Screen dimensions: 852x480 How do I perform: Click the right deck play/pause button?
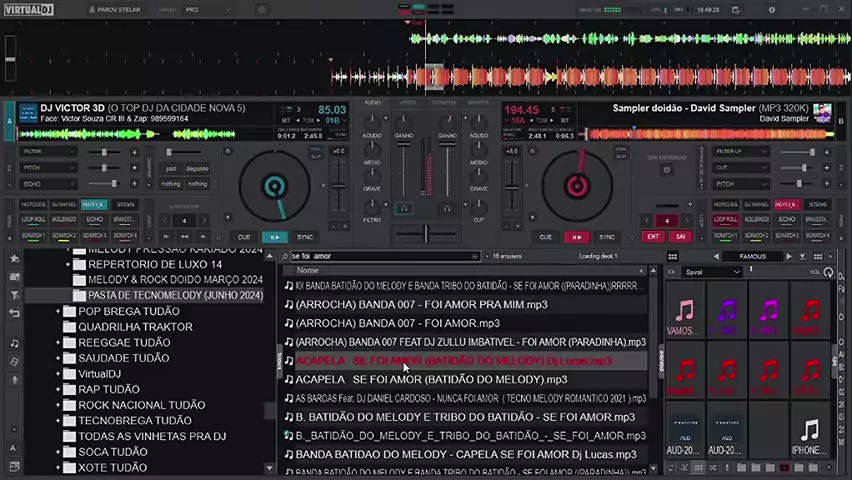point(576,237)
